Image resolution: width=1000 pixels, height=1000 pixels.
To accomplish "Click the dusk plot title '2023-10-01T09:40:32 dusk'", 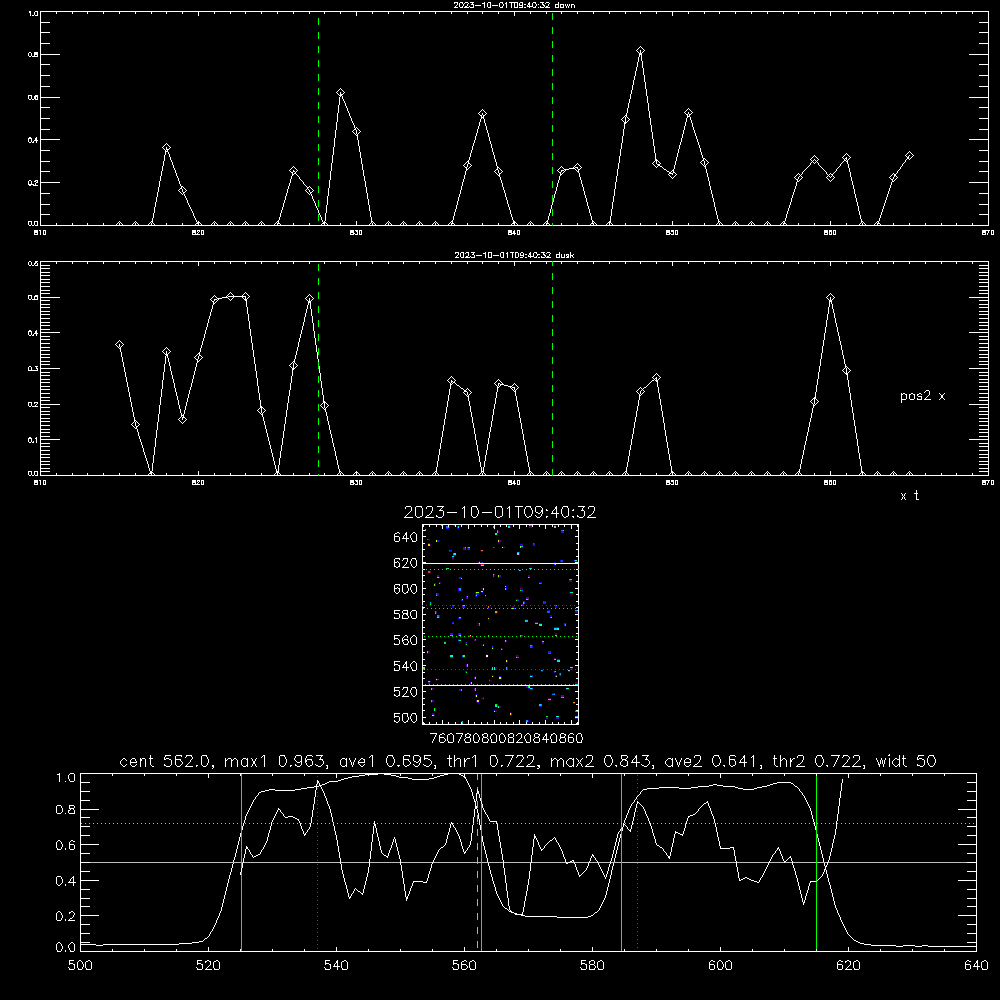I will click(514, 255).
